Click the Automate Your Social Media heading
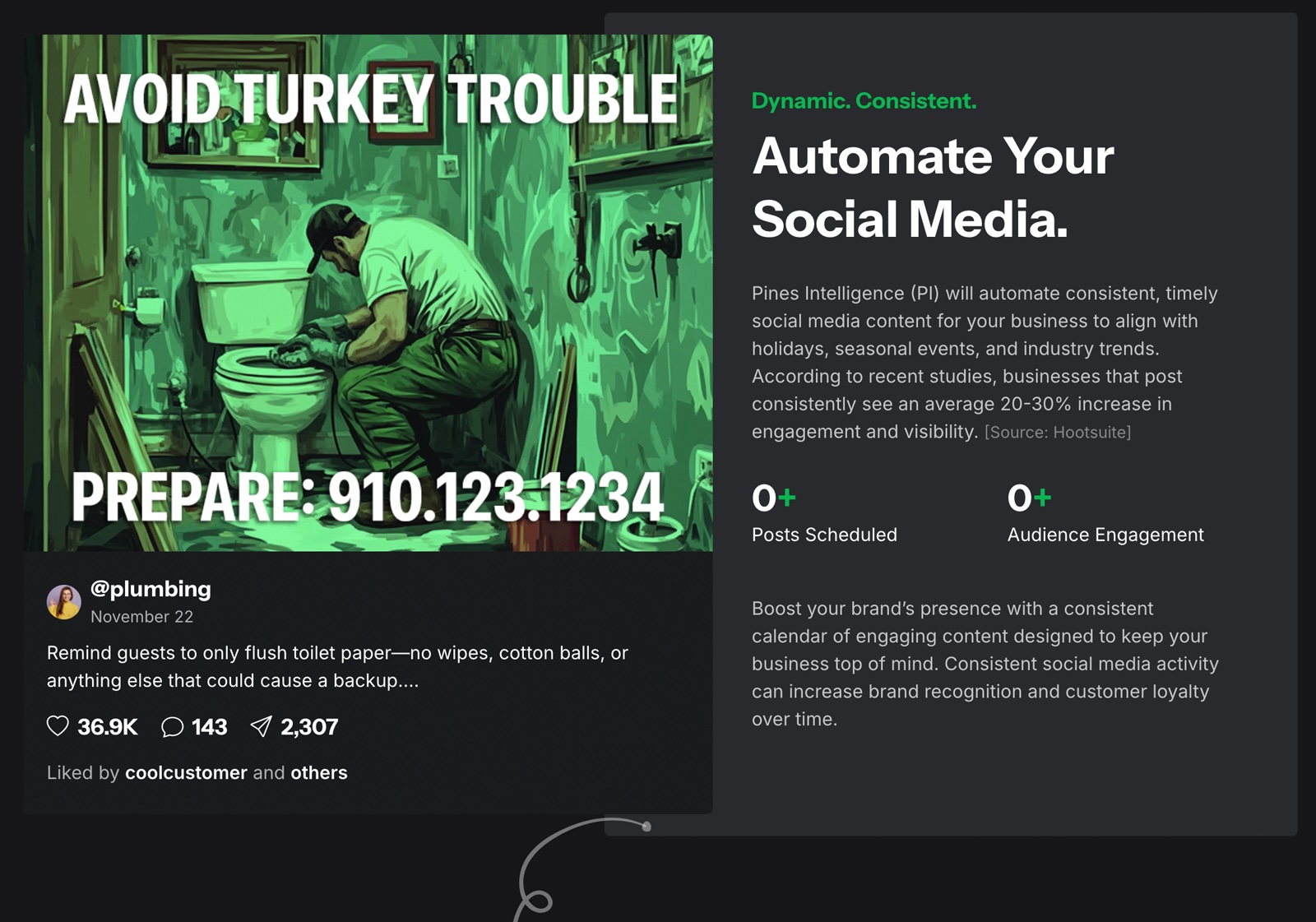The height and width of the screenshot is (922, 1316). tap(933, 188)
